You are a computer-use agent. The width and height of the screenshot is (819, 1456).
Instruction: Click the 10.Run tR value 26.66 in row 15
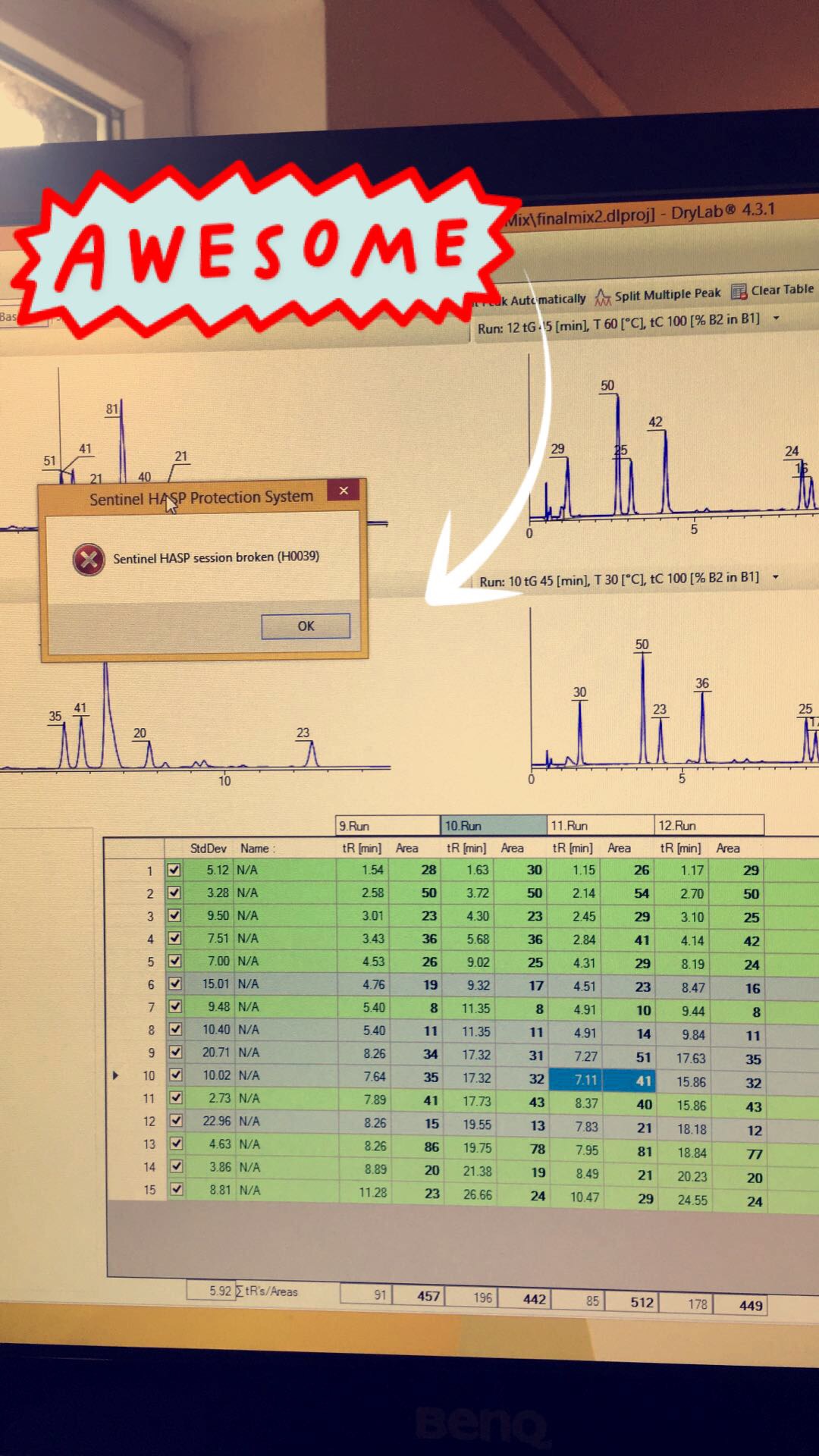click(477, 1194)
